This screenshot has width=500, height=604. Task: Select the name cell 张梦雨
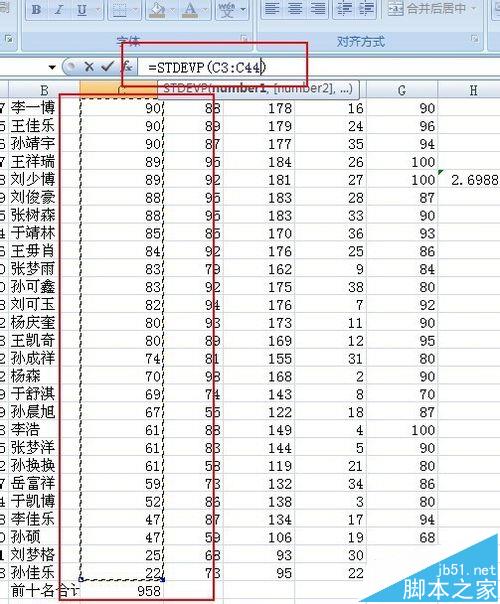coord(44,269)
